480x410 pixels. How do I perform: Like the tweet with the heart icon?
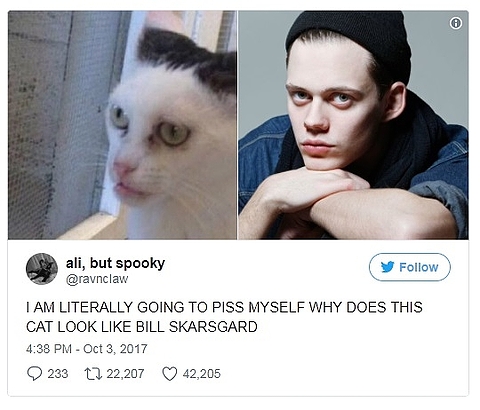[169, 374]
